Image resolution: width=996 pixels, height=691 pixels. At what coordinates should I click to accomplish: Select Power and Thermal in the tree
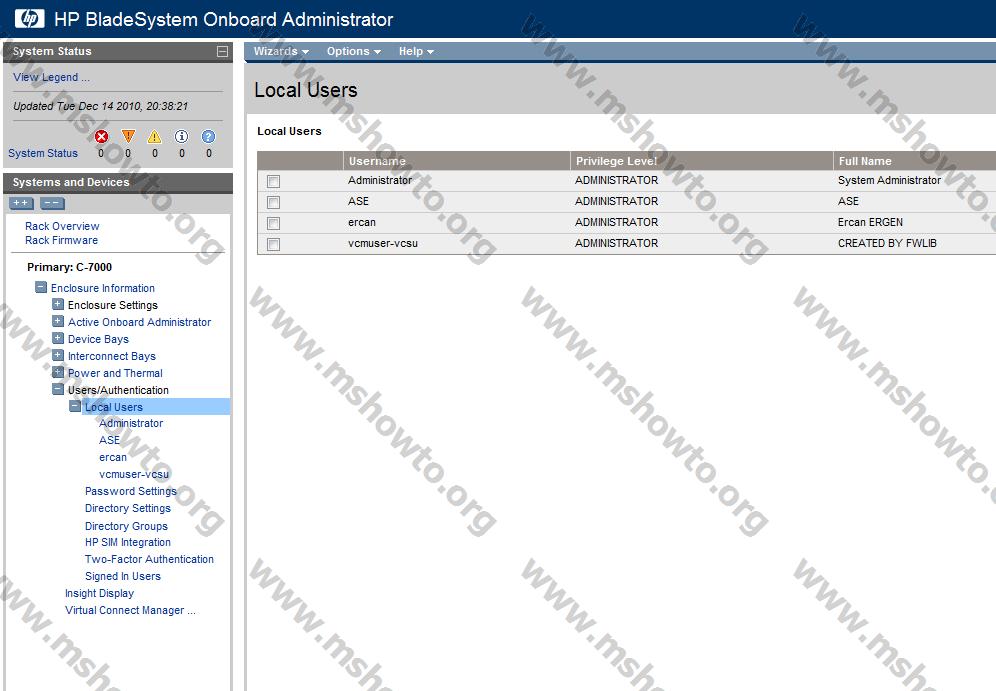[x=115, y=373]
